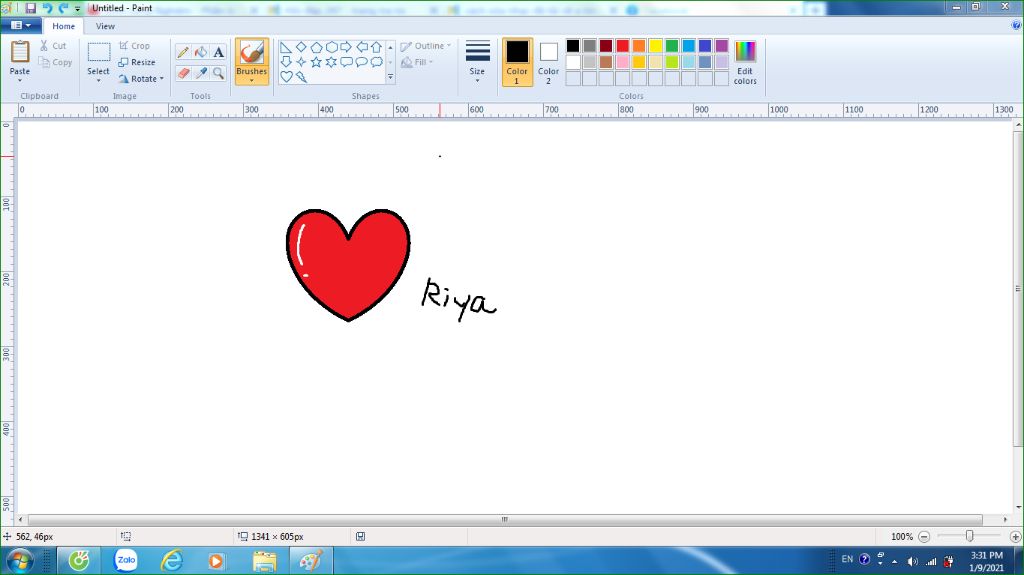The height and width of the screenshot is (575, 1024).
Task: Expand the Shapes gallery more arrow
Action: tap(391, 77)
